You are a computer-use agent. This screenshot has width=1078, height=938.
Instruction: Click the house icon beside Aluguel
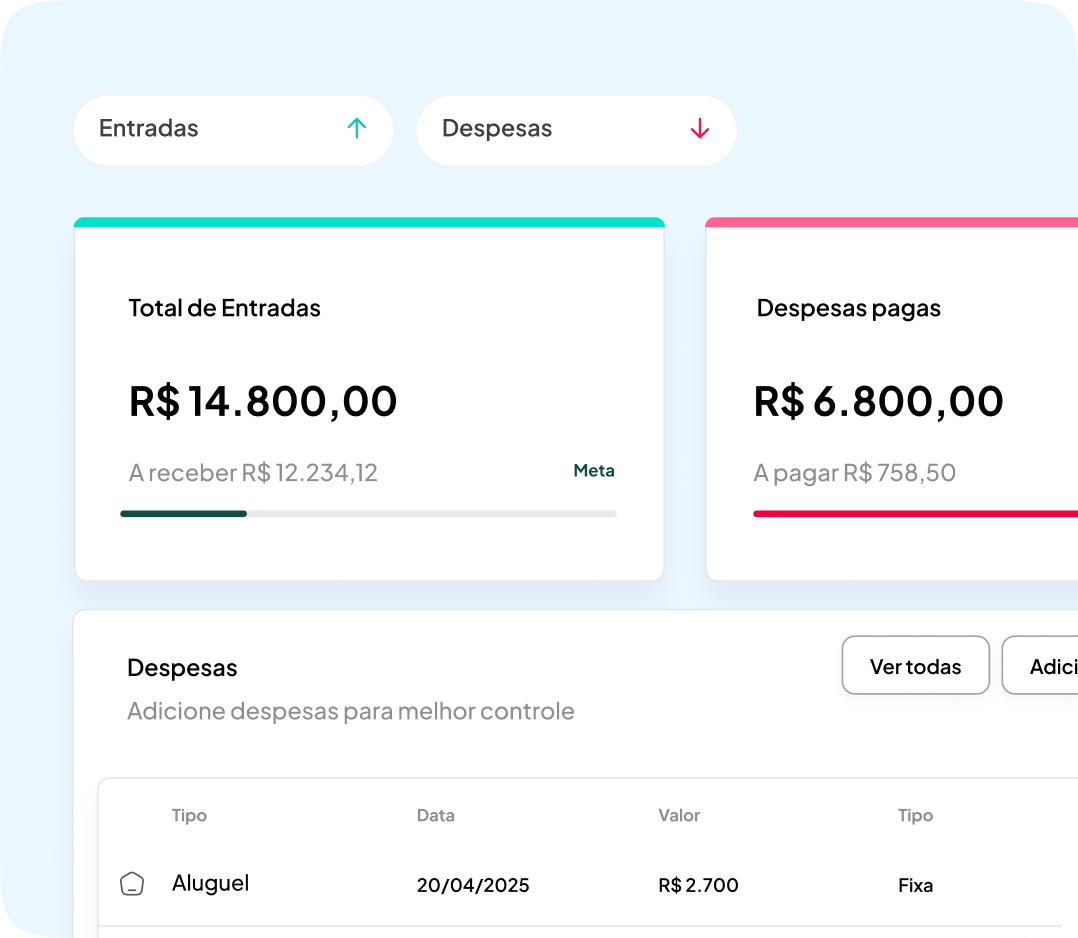pos(131,883)
